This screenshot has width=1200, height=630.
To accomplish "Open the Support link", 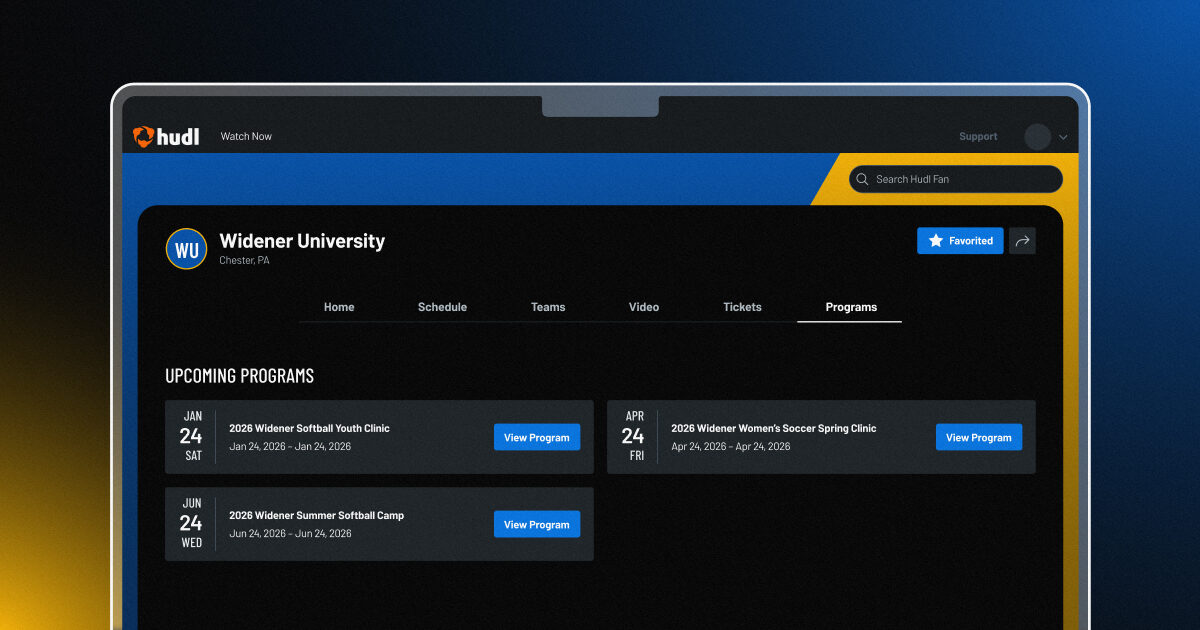I will 978,137.
